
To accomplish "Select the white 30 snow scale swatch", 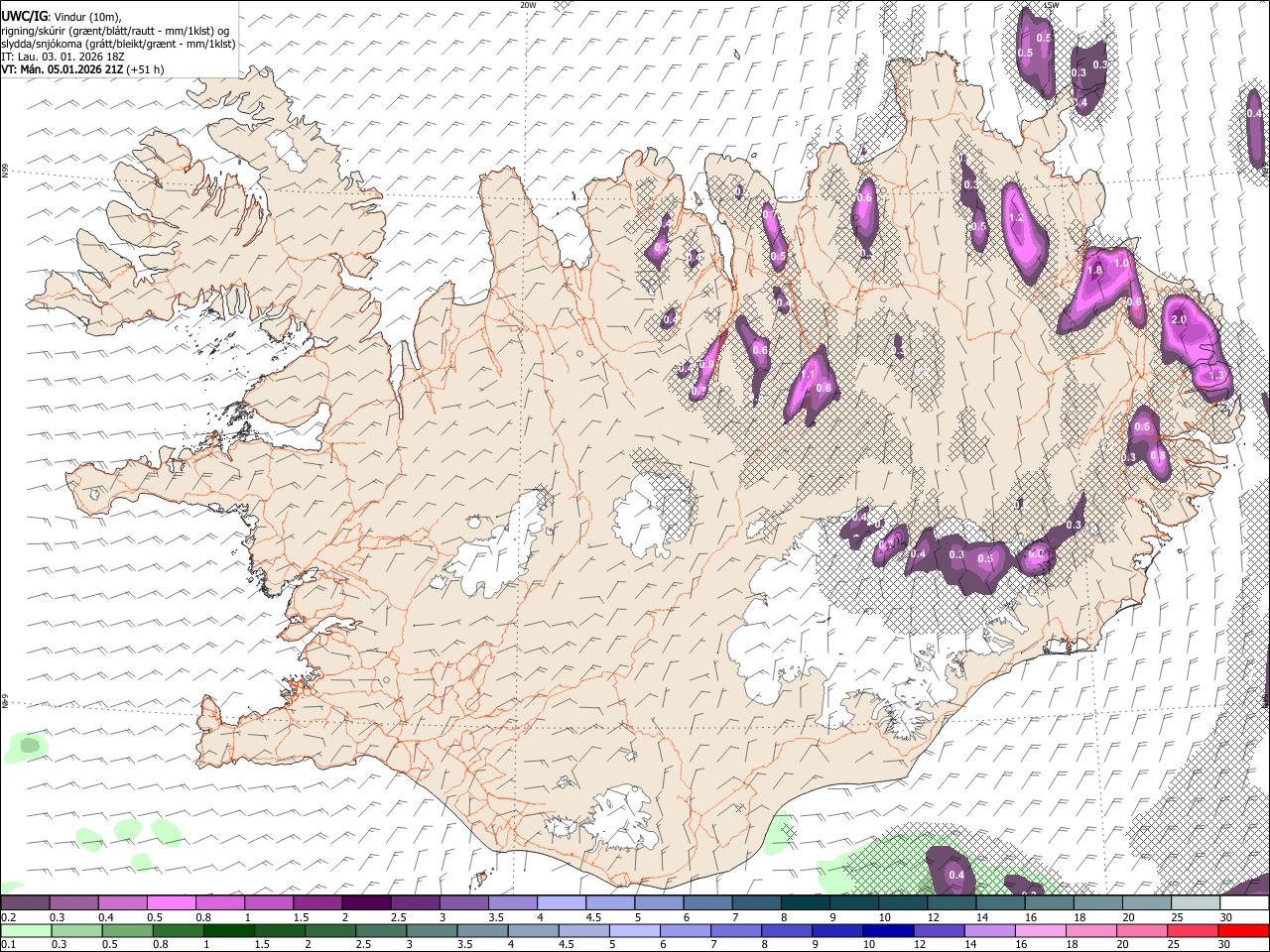I will pos(1245,903).
